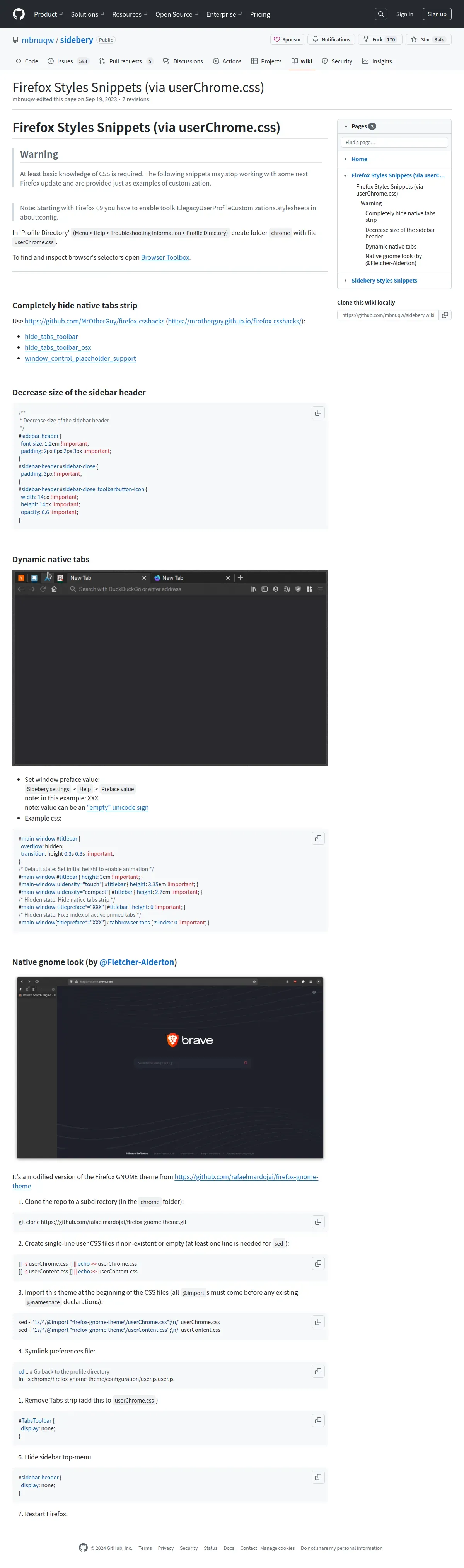Go to the Code tab
This screenshot has width=464, height=1568.
coord(27,61)
